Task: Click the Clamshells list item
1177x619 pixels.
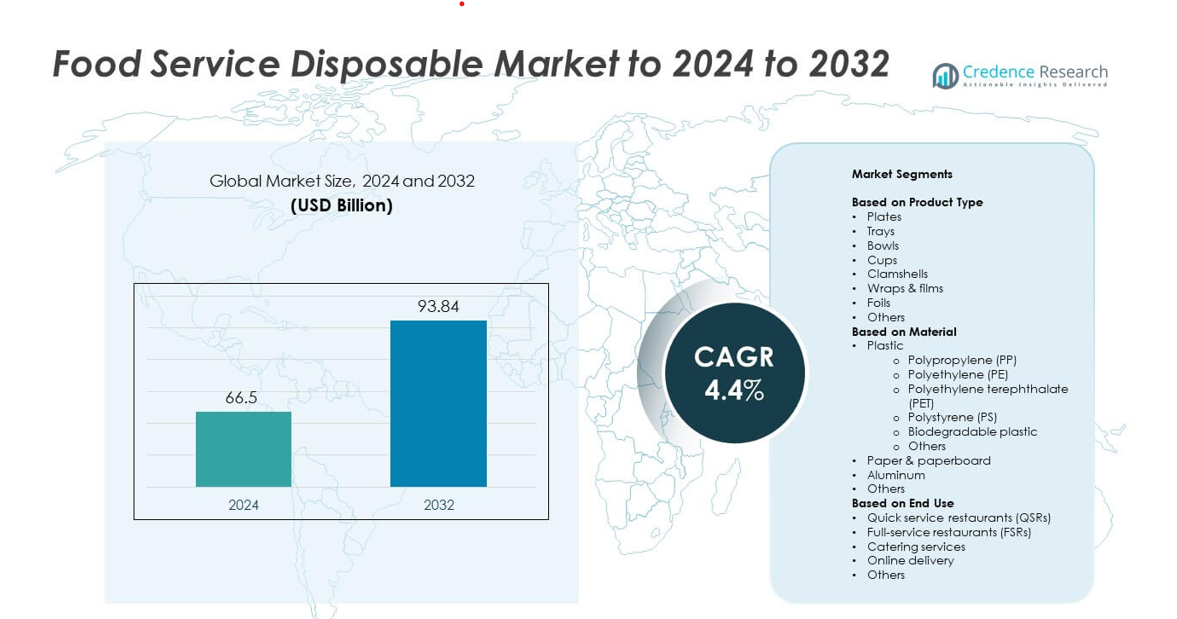Action: click(897, 274)
